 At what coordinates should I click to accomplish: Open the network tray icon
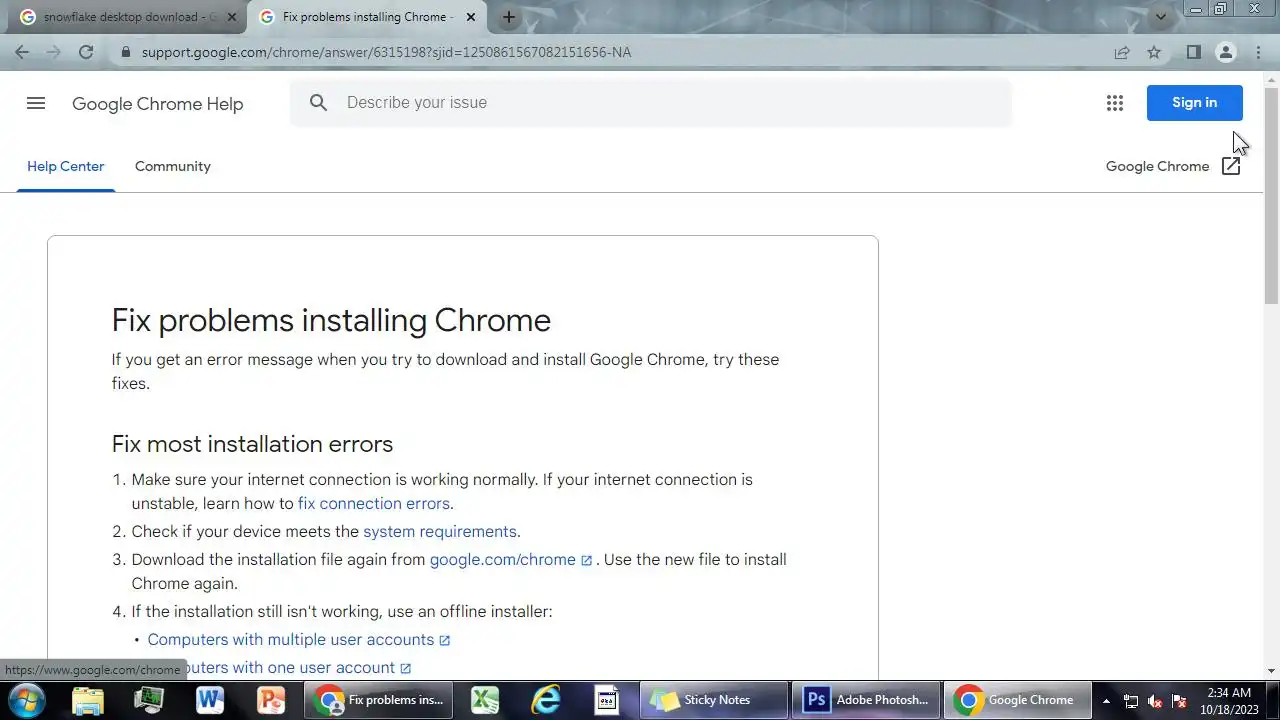pyautogui.click(x=1131, y=701)
